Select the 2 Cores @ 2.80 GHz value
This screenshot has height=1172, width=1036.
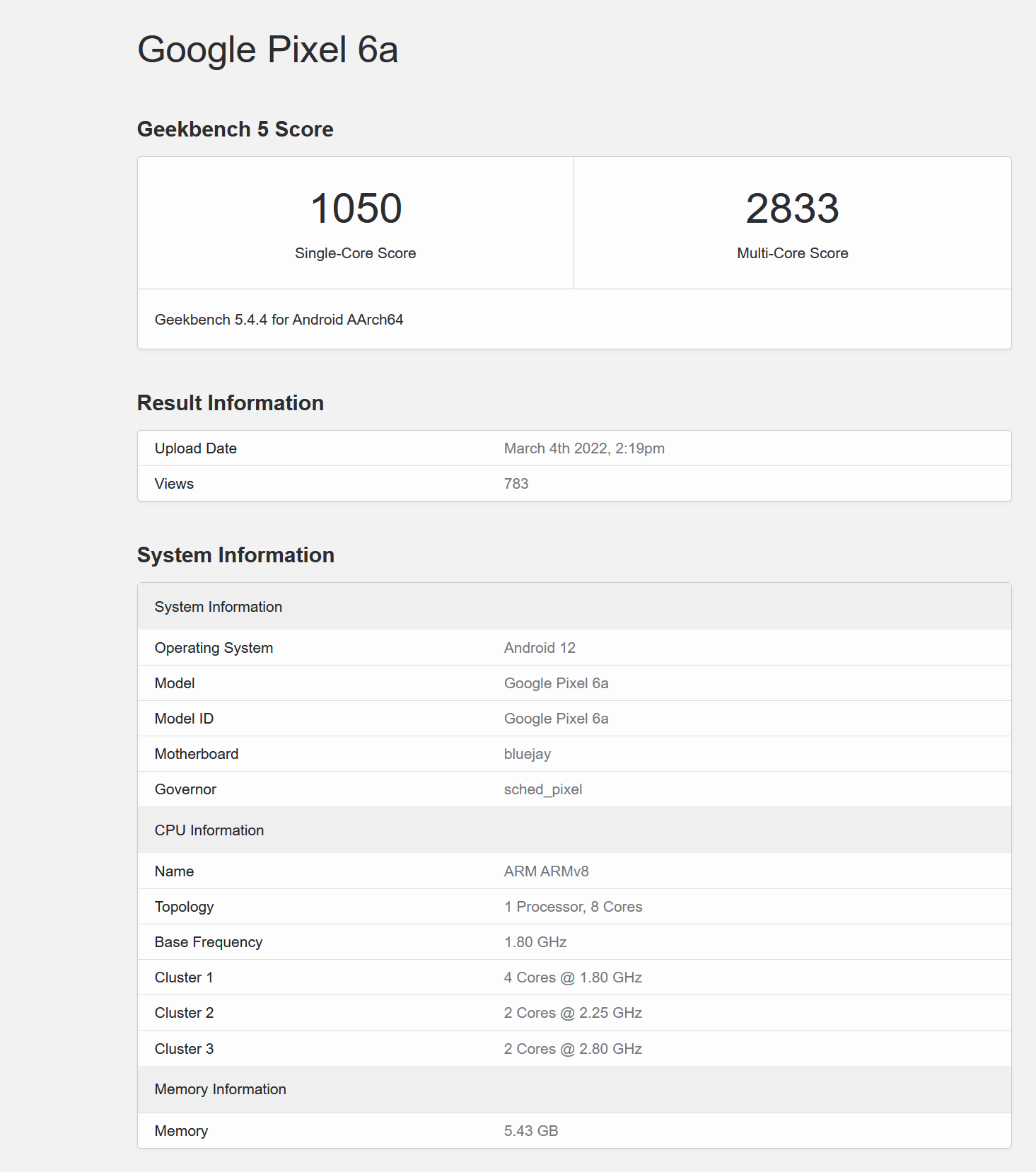coord(573,1049)
